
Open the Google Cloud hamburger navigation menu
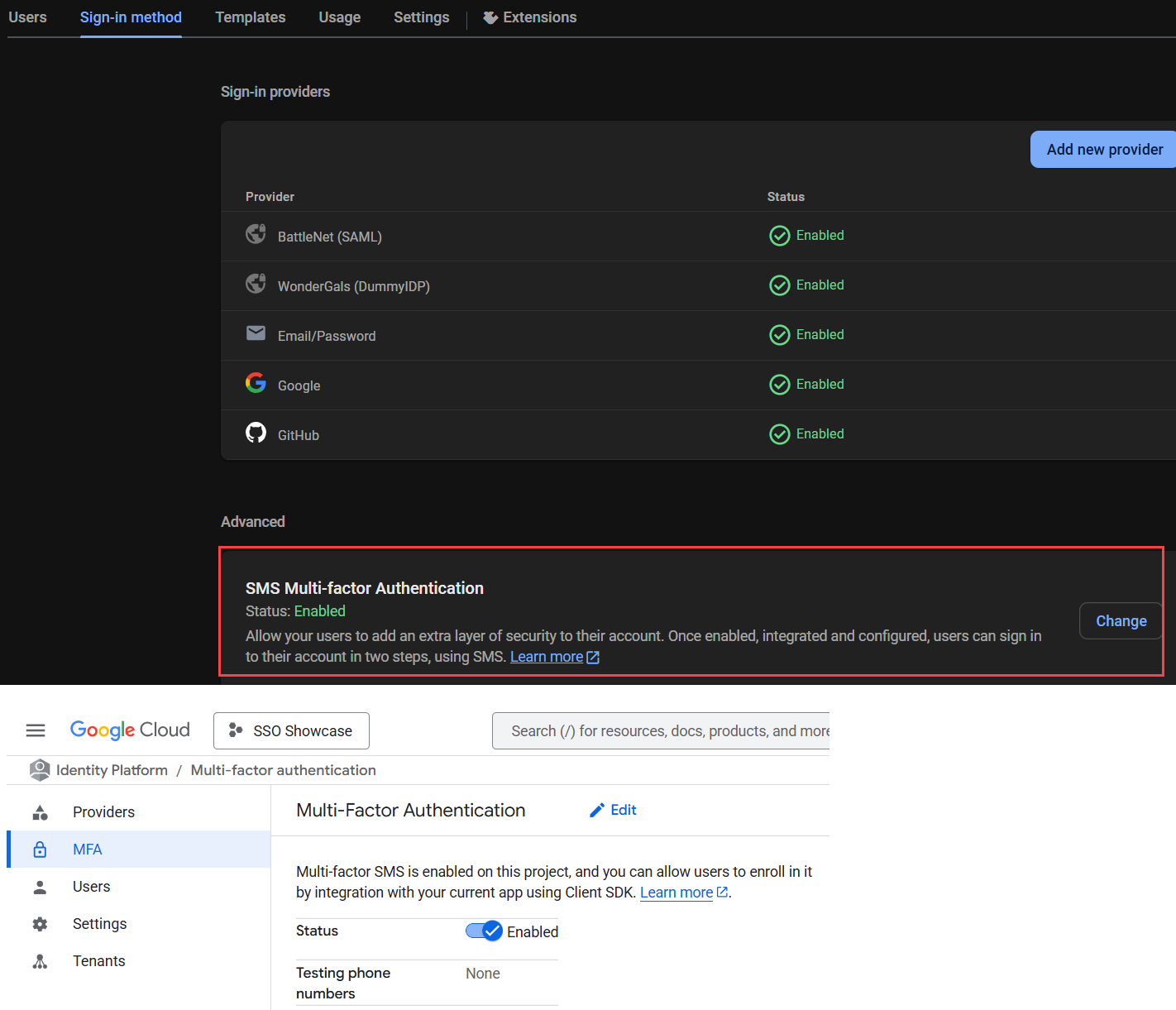point(36,730)
